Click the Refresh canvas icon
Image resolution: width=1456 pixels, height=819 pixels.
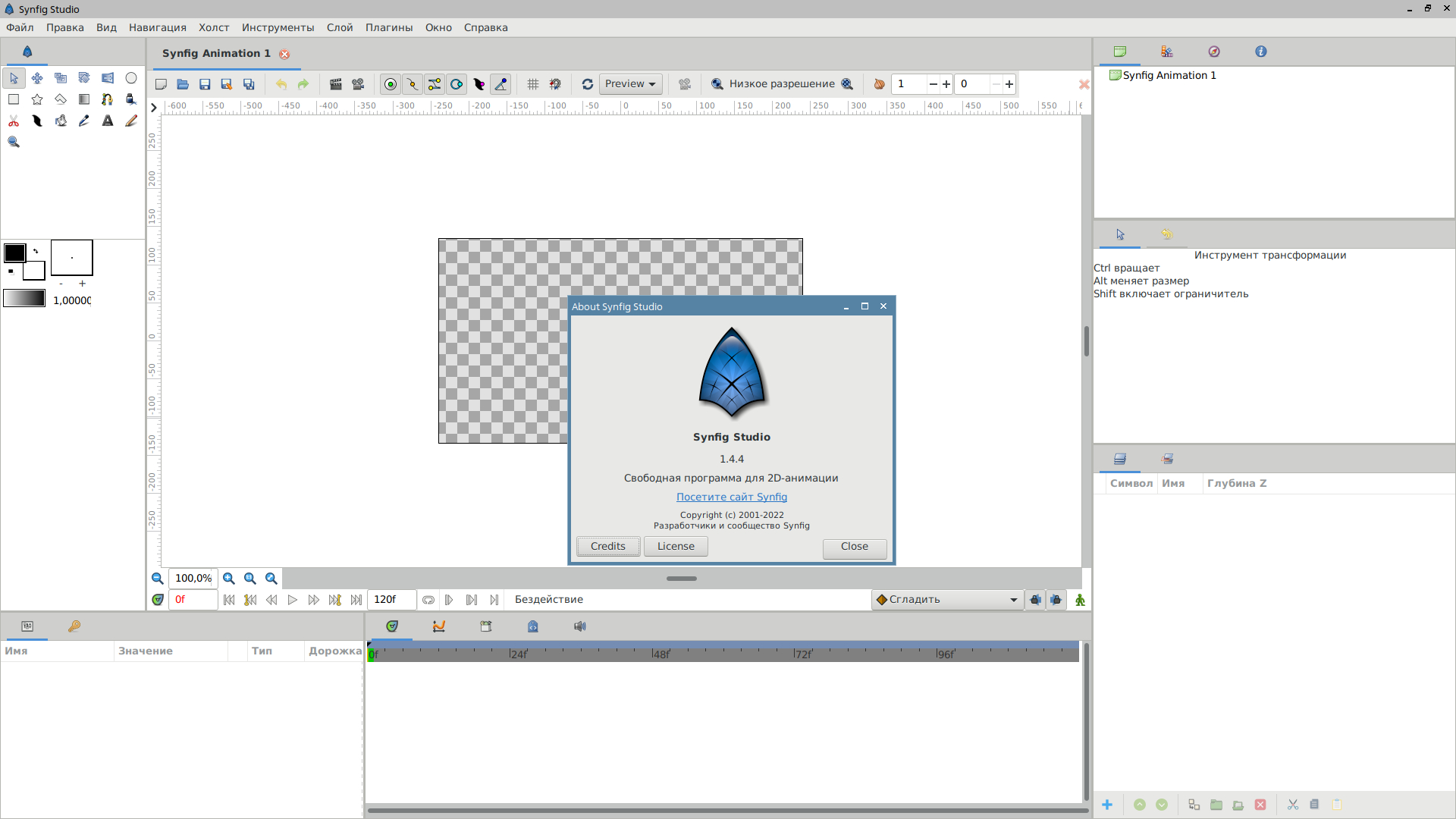pyautogui.click(x=588, y=84)
